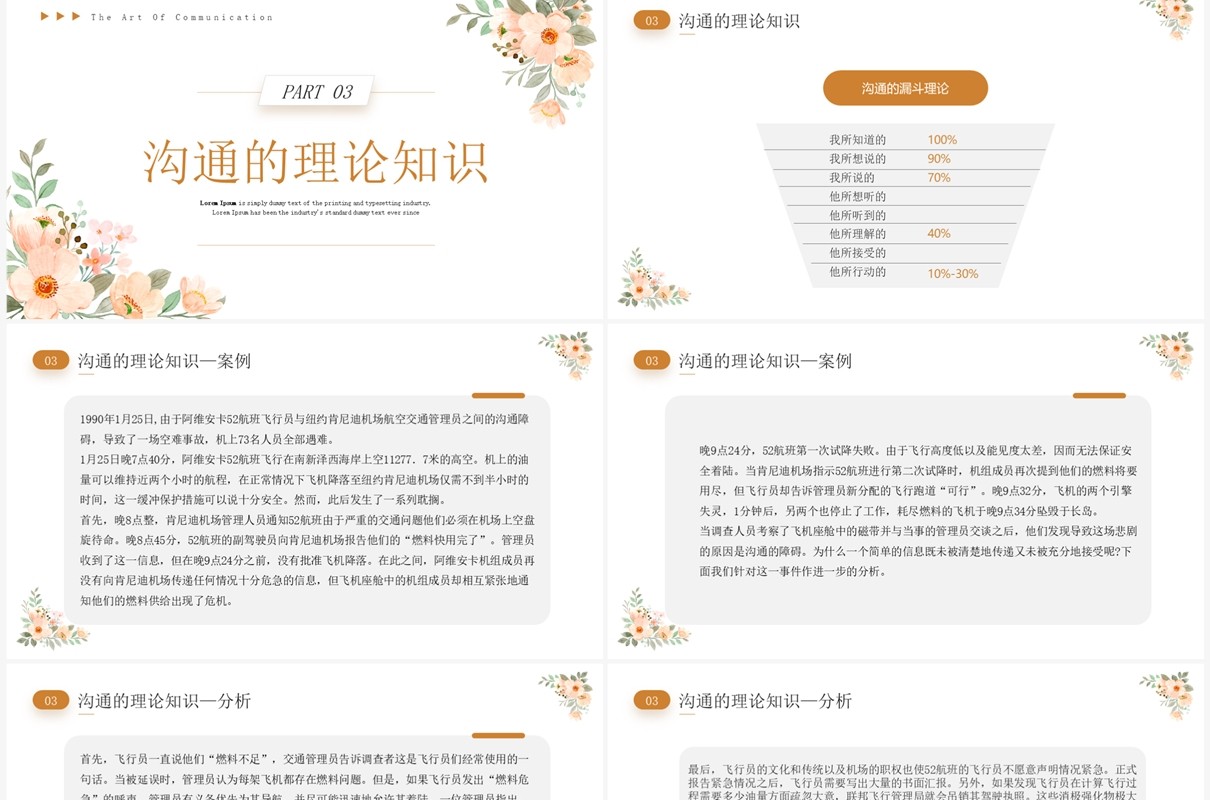Select funnel row '他所听到的'
Viewport: 1210px width, 800px height.
pyautogui.click(x=857, y=215)
